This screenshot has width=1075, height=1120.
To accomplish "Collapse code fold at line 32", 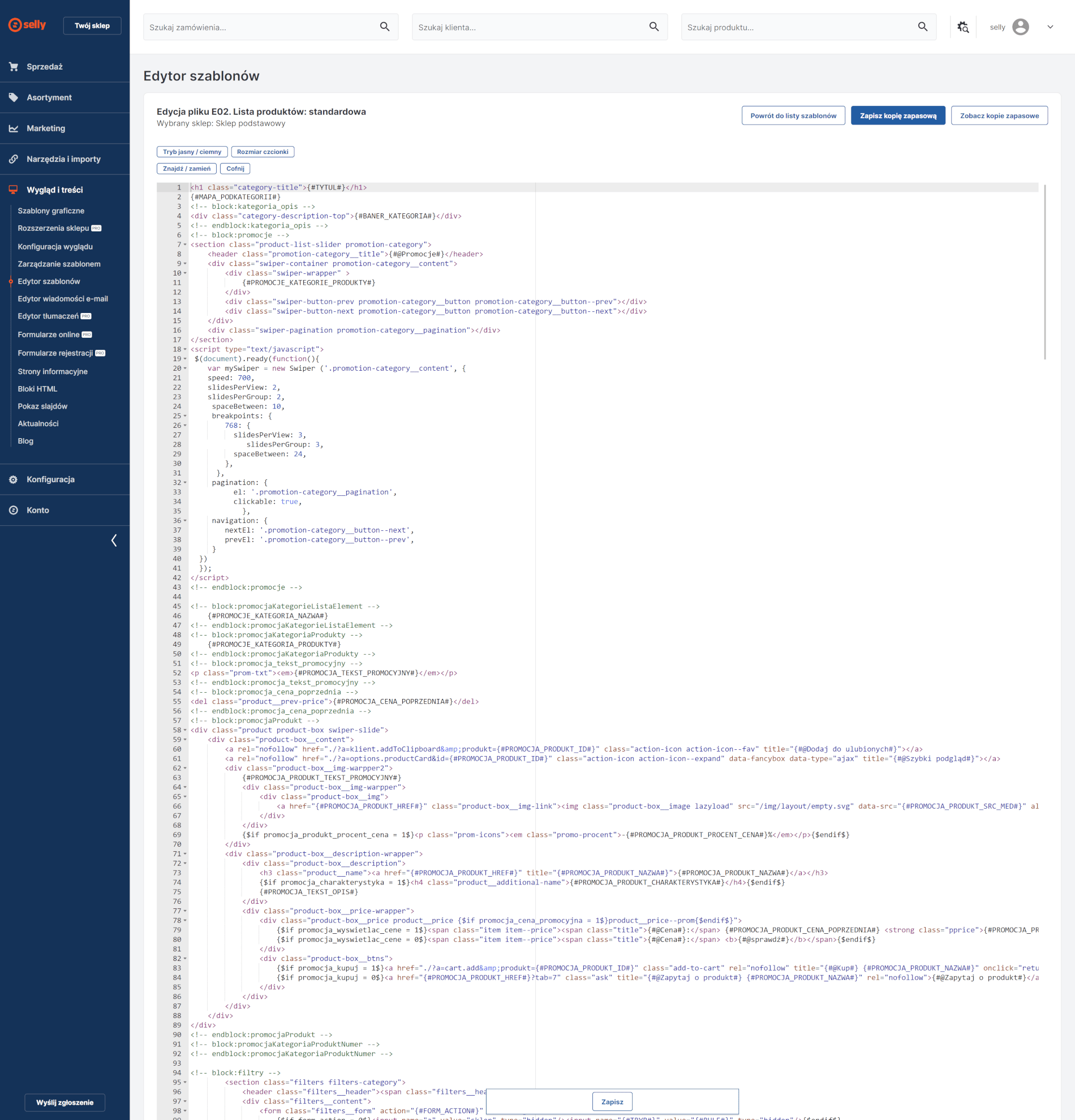I will pyautogui.click(x=185, y=483).
